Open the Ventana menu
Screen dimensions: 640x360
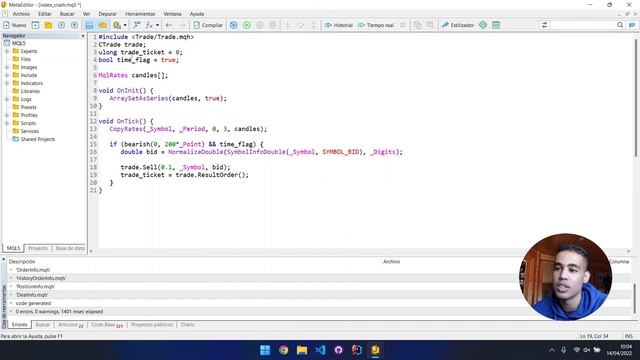point(172,14)
